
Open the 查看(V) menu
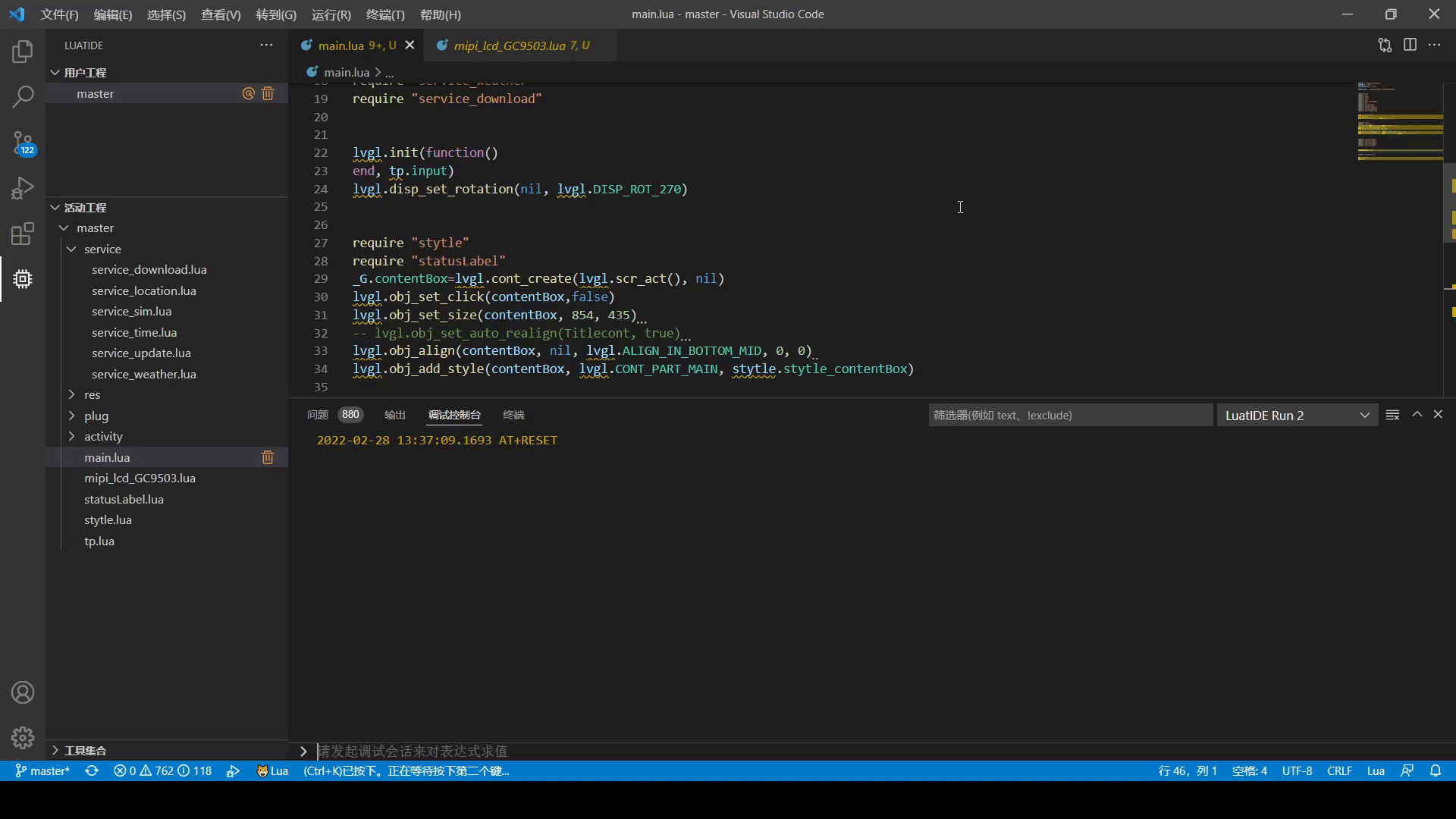click(221, 14)
